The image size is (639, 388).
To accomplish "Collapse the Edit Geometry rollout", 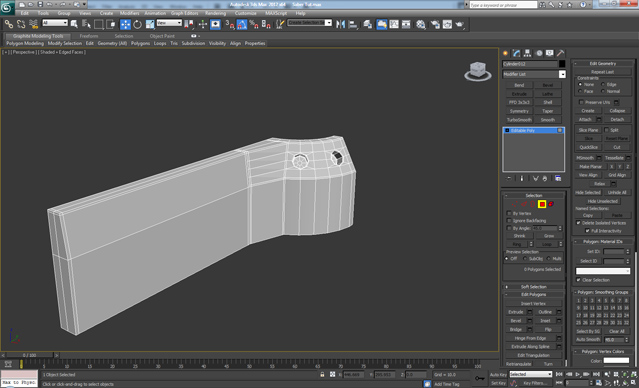I will tap(603, 64).
